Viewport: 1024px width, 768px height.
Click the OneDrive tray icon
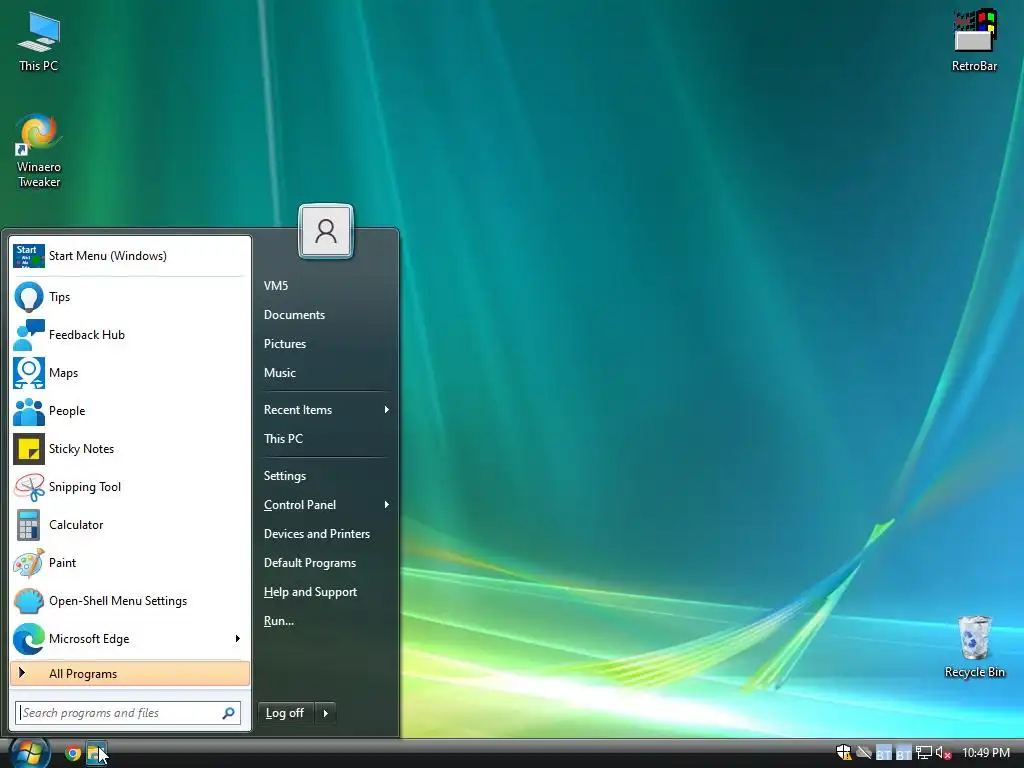[864, 753]
